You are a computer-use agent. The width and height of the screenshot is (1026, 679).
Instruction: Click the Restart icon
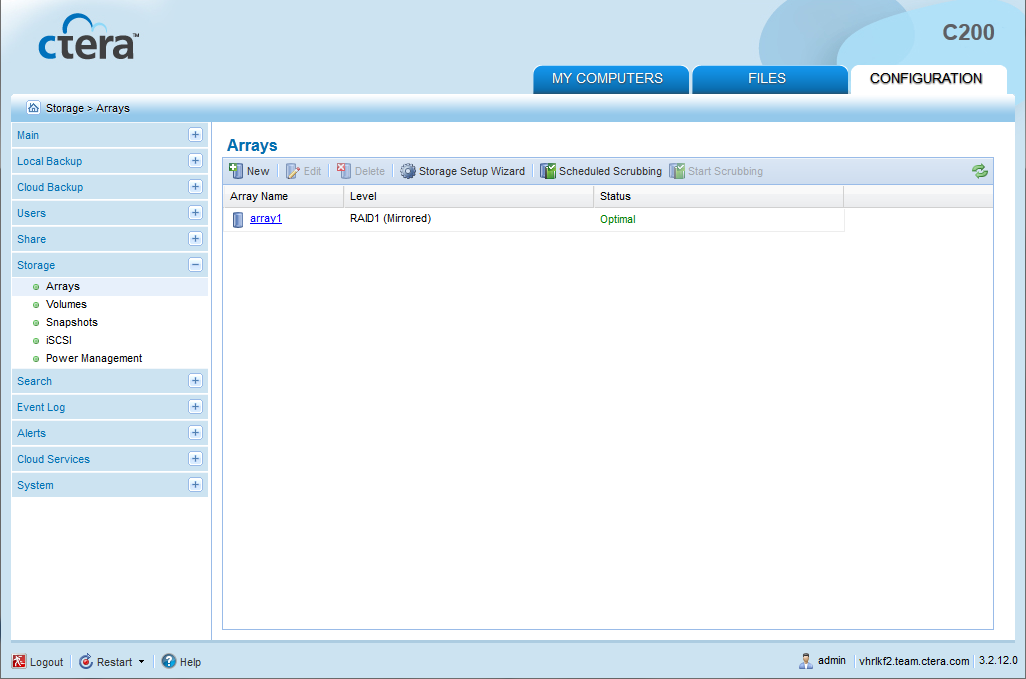pos(86,661)
